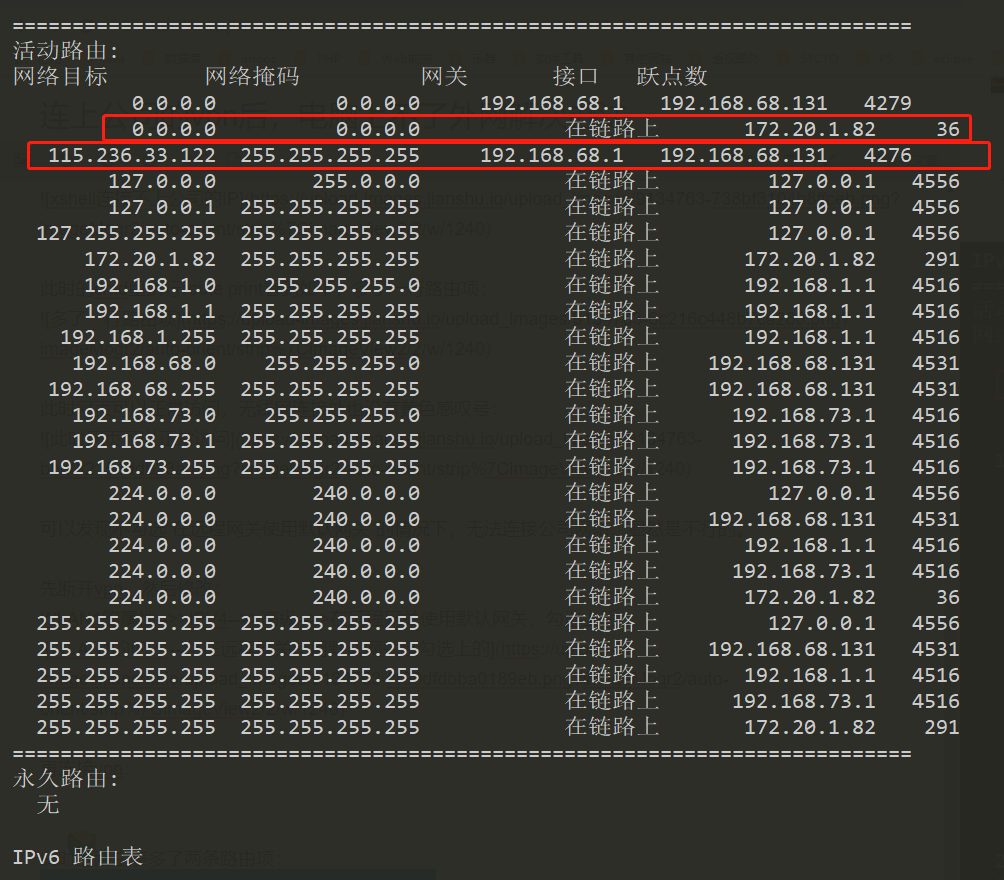Click the '活动路由:' heading

(65, 51)
